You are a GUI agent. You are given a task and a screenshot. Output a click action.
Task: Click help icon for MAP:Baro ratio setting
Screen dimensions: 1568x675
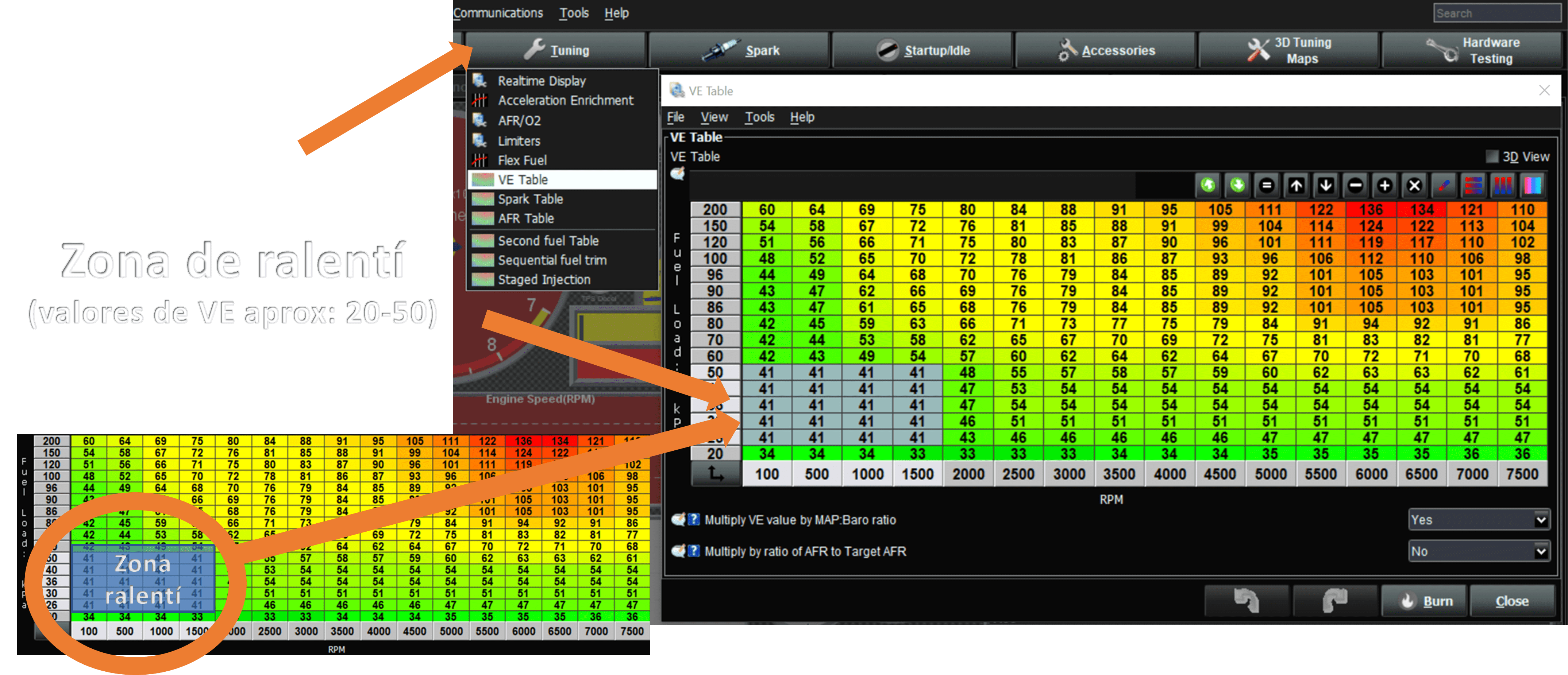coord(694,519)
